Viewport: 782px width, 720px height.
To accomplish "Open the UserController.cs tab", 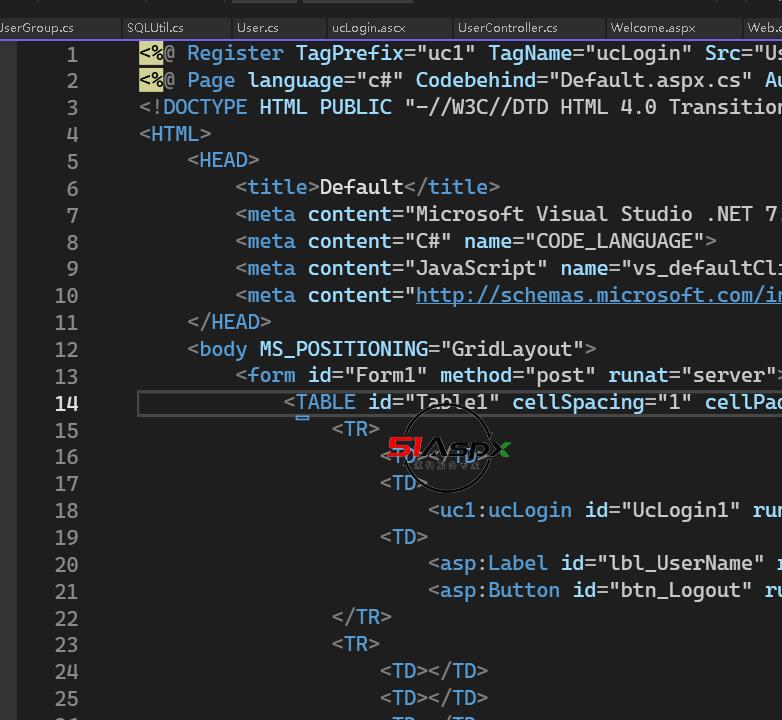I will pos(508,28).
